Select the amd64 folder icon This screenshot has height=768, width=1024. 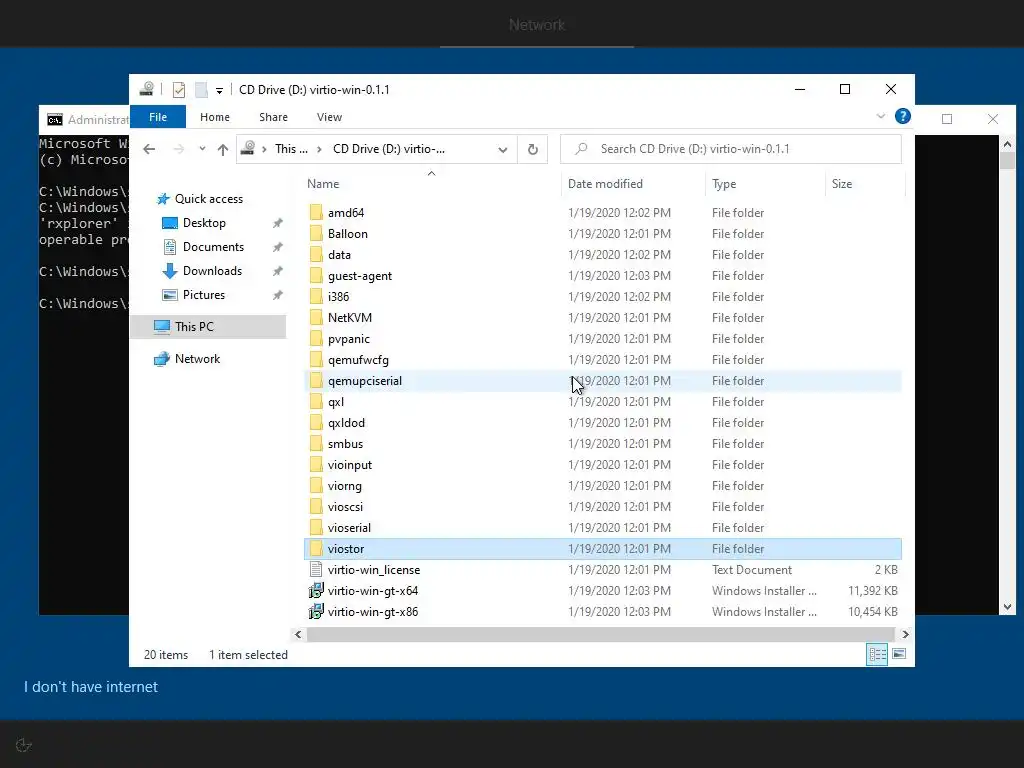point(316,212)
